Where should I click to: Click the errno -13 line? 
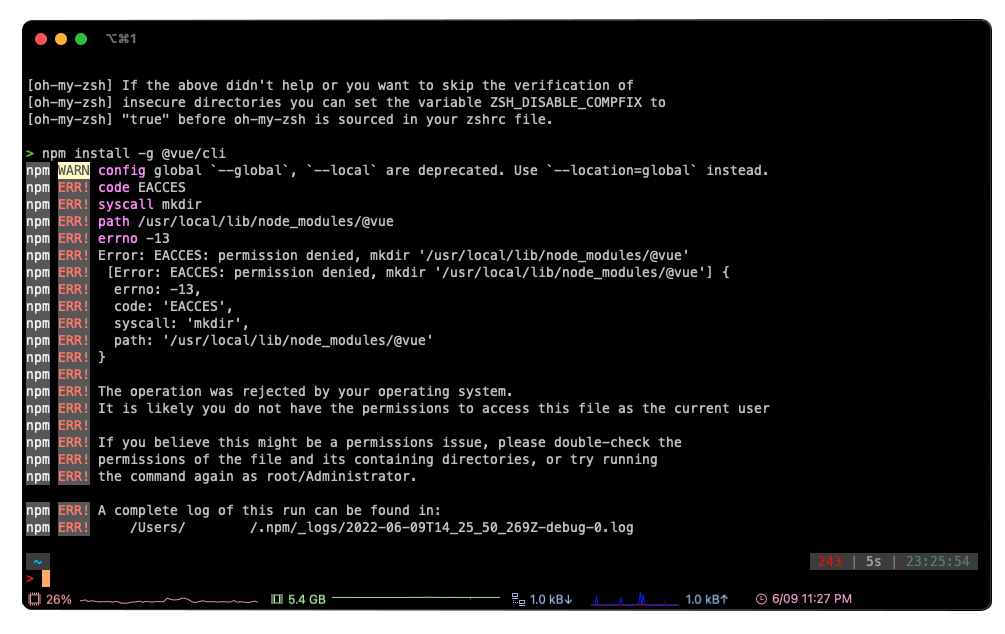coord(134,238)
